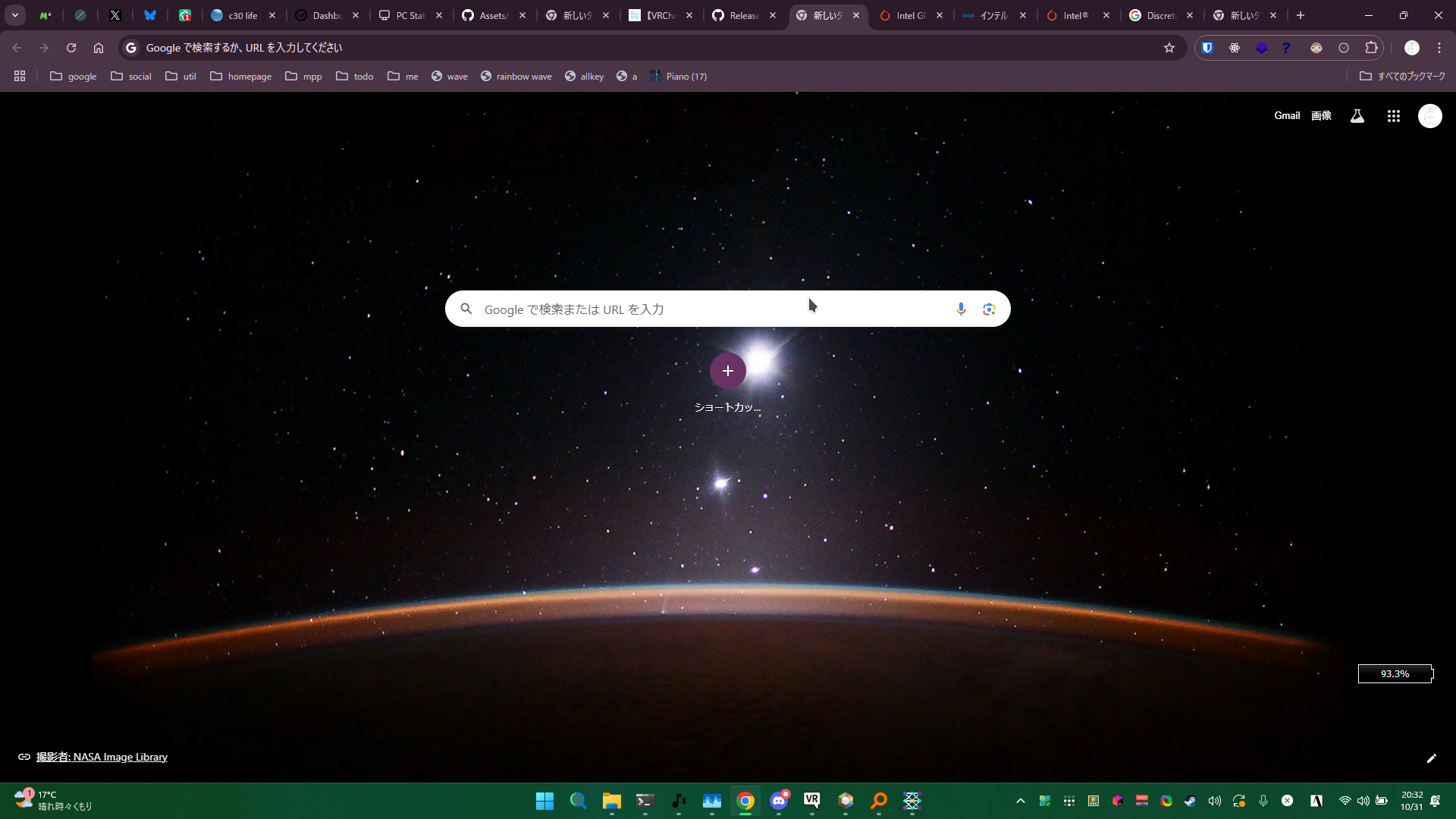The image size is (1456, 819).
Task: Expand the system tray hidden icons chevron
Action: point(1021,801)
